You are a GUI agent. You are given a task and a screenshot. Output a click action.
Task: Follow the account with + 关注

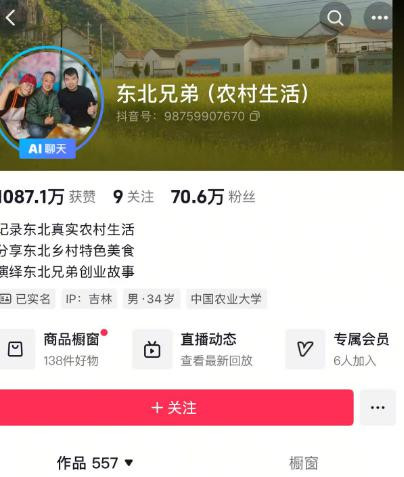coord(176,407)
